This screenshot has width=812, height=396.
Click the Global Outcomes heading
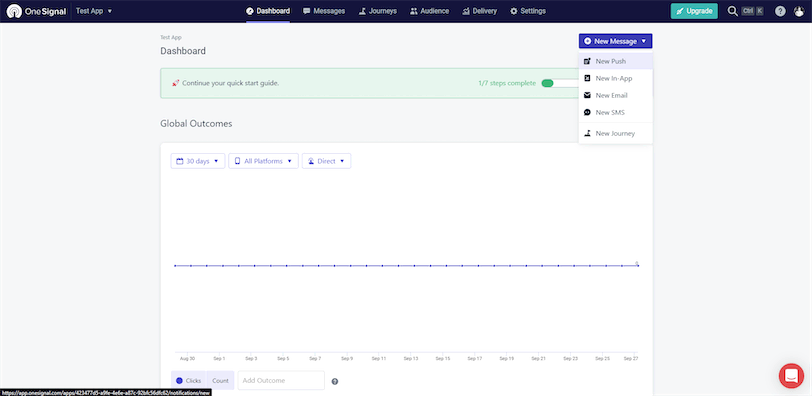196,124
